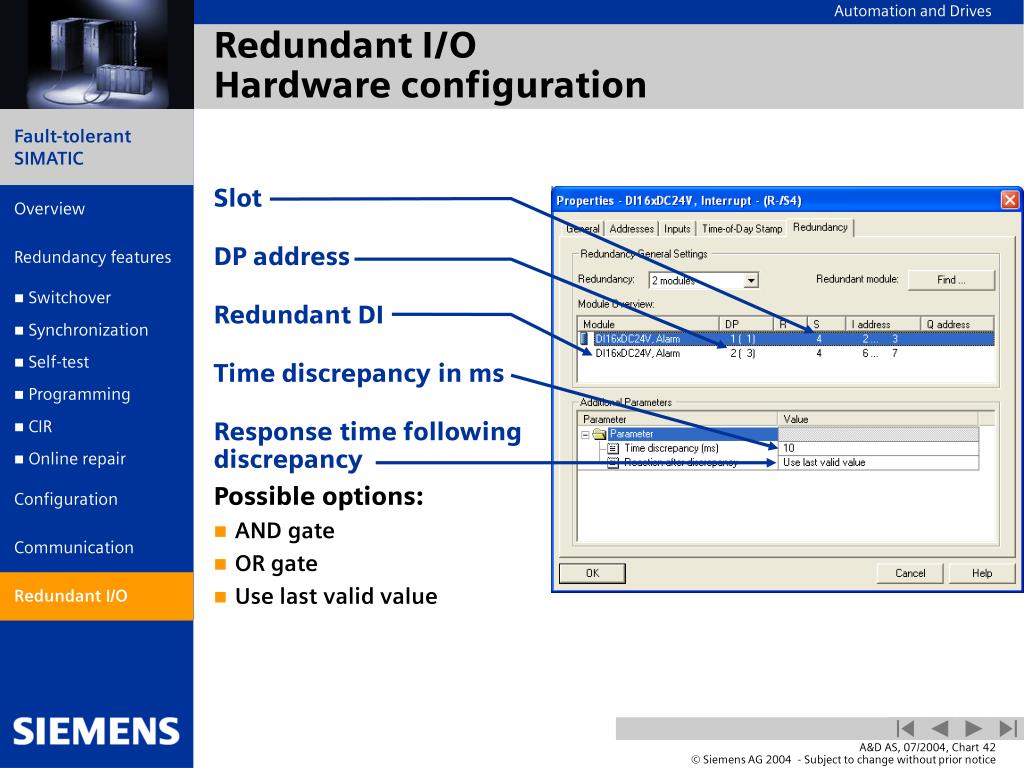Collapse the Parameter tree node
This screenshot has height=768, width=1024.
click(x=585, y=434)
